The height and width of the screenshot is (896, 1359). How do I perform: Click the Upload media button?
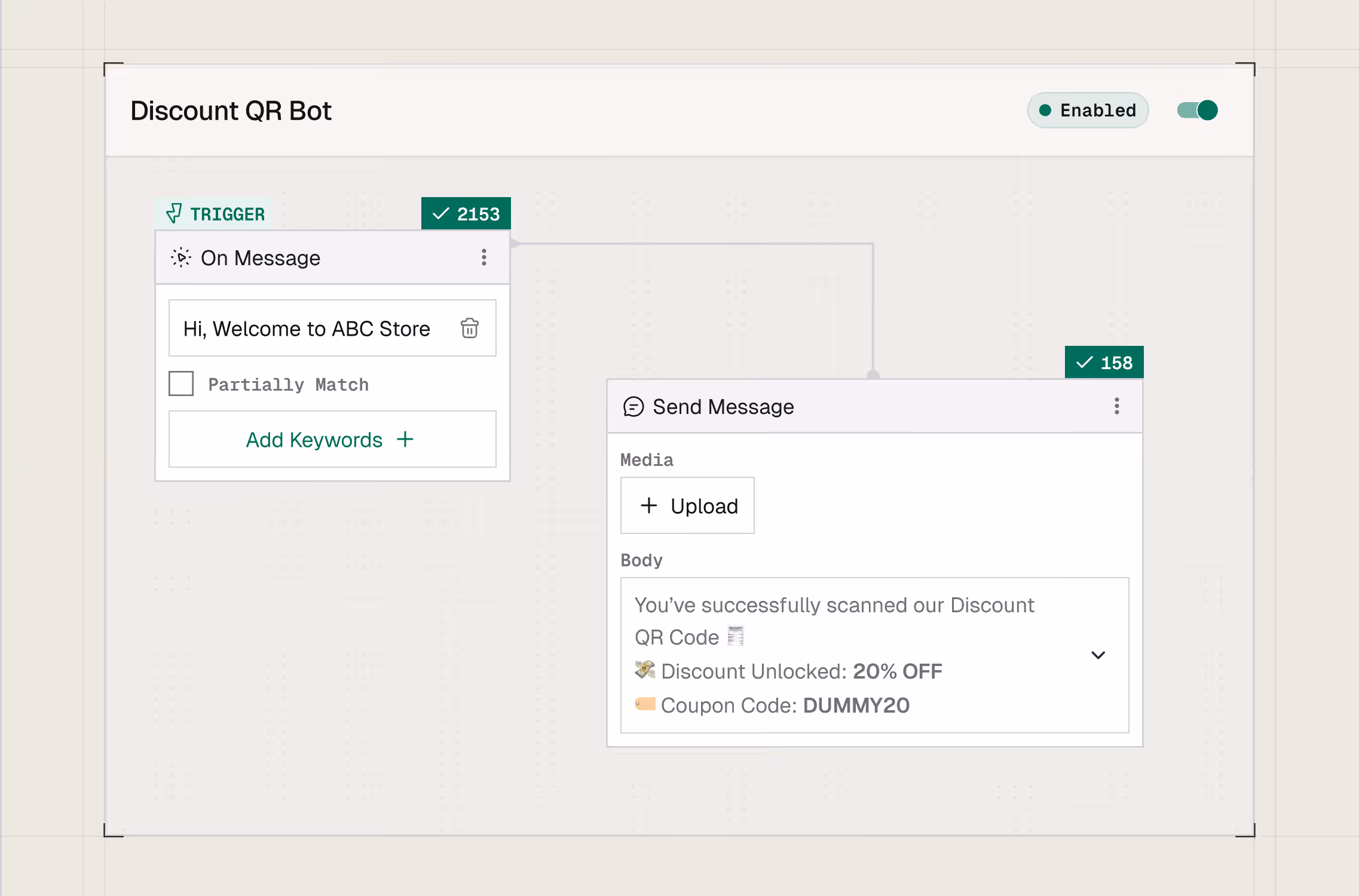click(687, 505)
